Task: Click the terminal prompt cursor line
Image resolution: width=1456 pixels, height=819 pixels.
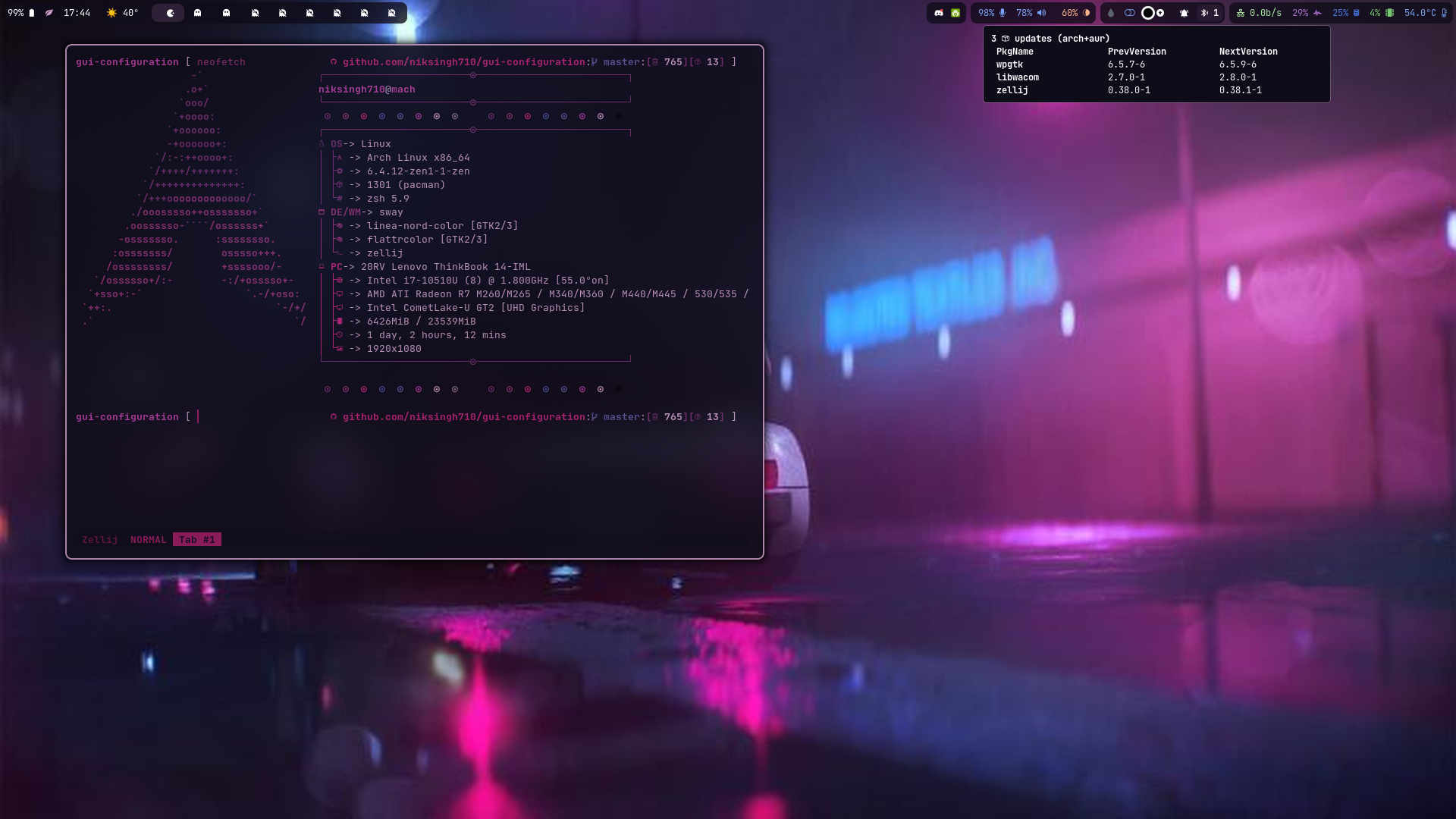Action: click(x=198, y=417)
